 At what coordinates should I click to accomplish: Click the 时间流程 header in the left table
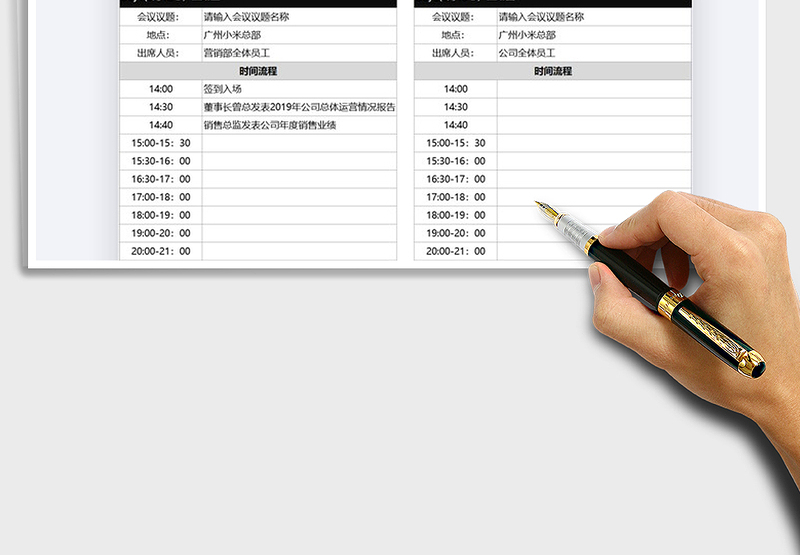[x=258, y=71]
